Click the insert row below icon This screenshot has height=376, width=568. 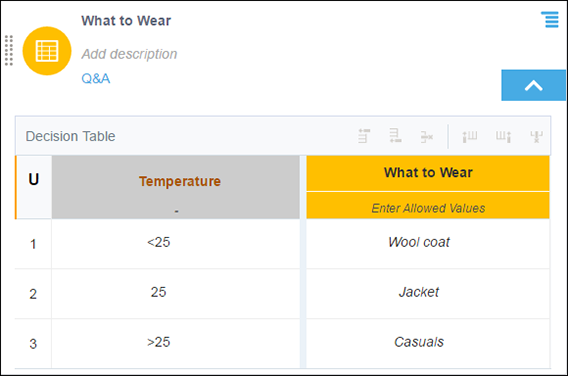pos(395,136)
